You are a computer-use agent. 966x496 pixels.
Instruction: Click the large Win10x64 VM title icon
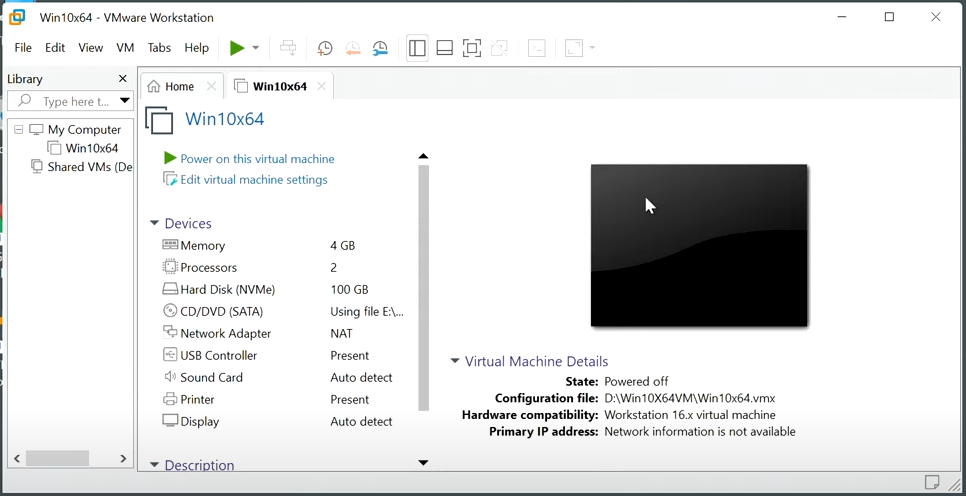coord(160,120)
